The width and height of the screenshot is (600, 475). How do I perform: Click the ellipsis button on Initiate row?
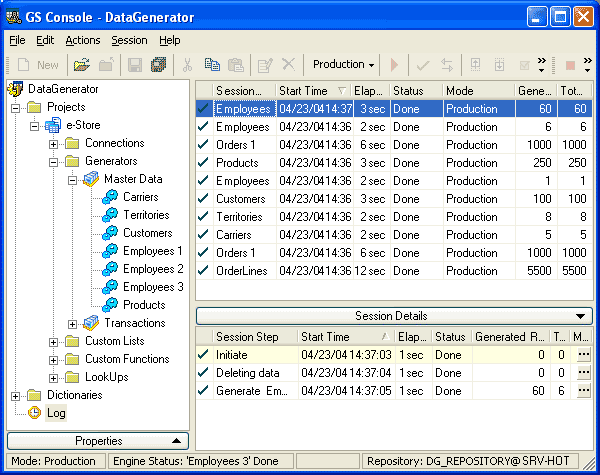(x=583, y=355)
